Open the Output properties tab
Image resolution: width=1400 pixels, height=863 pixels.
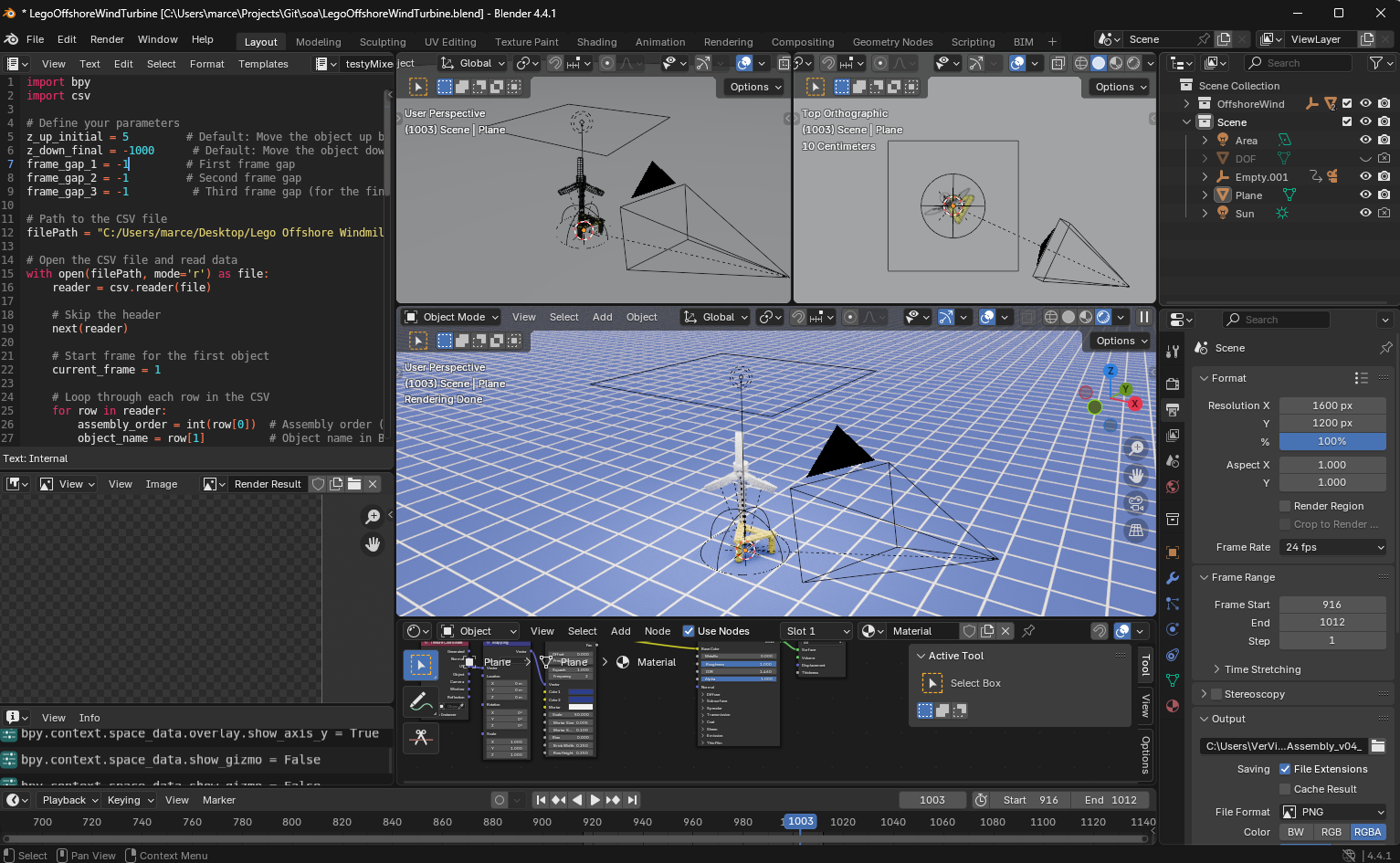click(x=1173, y=410)
